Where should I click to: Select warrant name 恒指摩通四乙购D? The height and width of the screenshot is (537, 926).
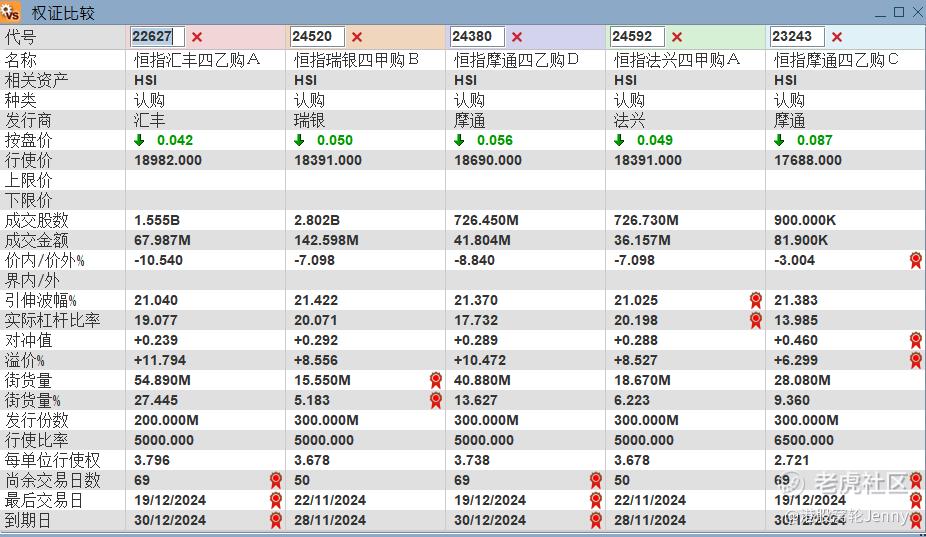(x=517, y=60)
